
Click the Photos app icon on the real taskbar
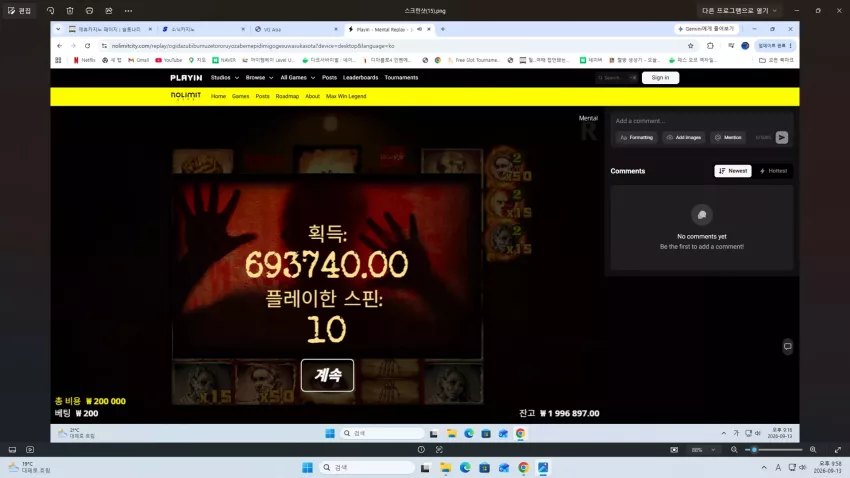tap(543, 467)
